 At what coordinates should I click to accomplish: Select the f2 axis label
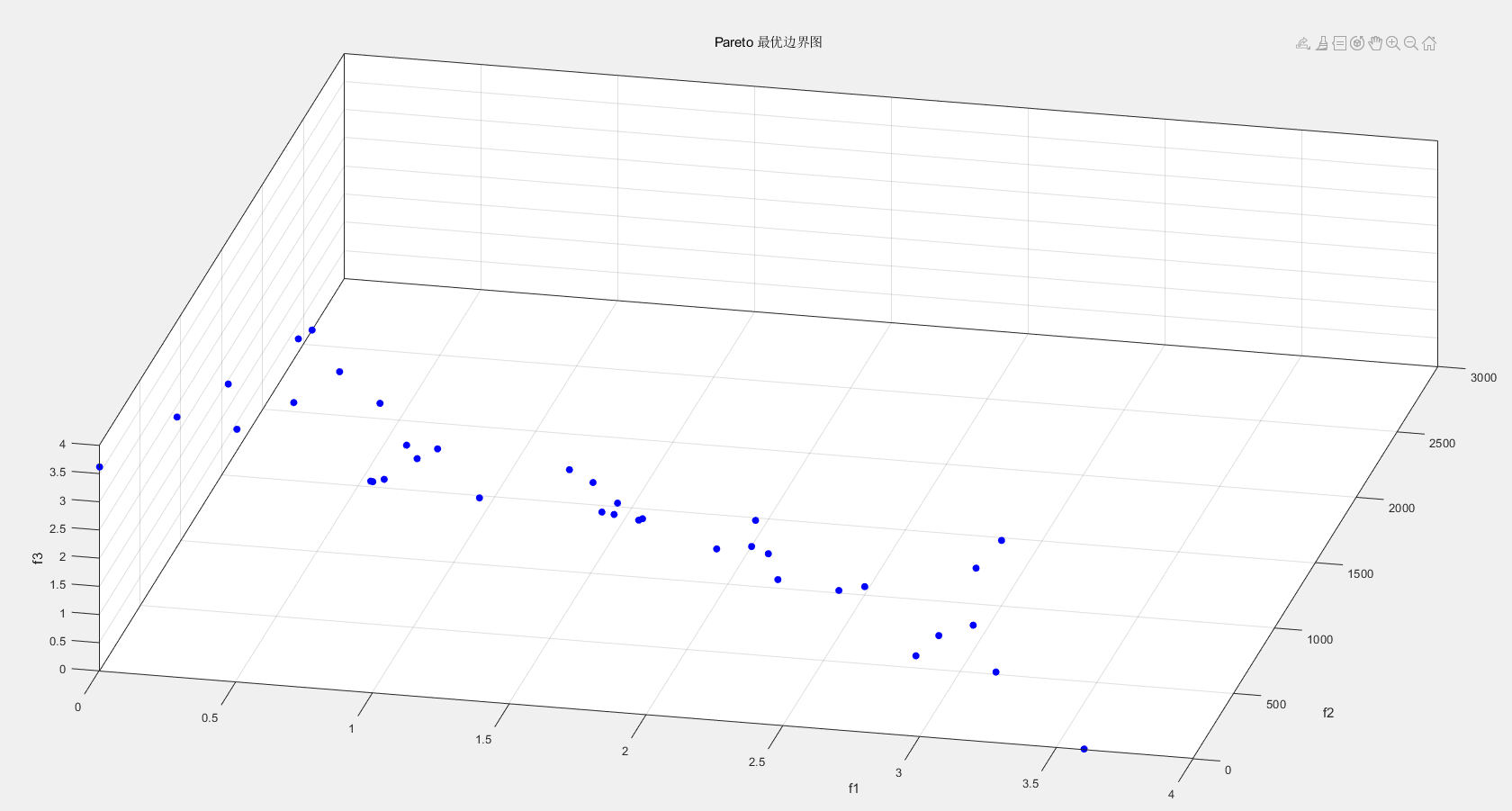point(1328,713)
